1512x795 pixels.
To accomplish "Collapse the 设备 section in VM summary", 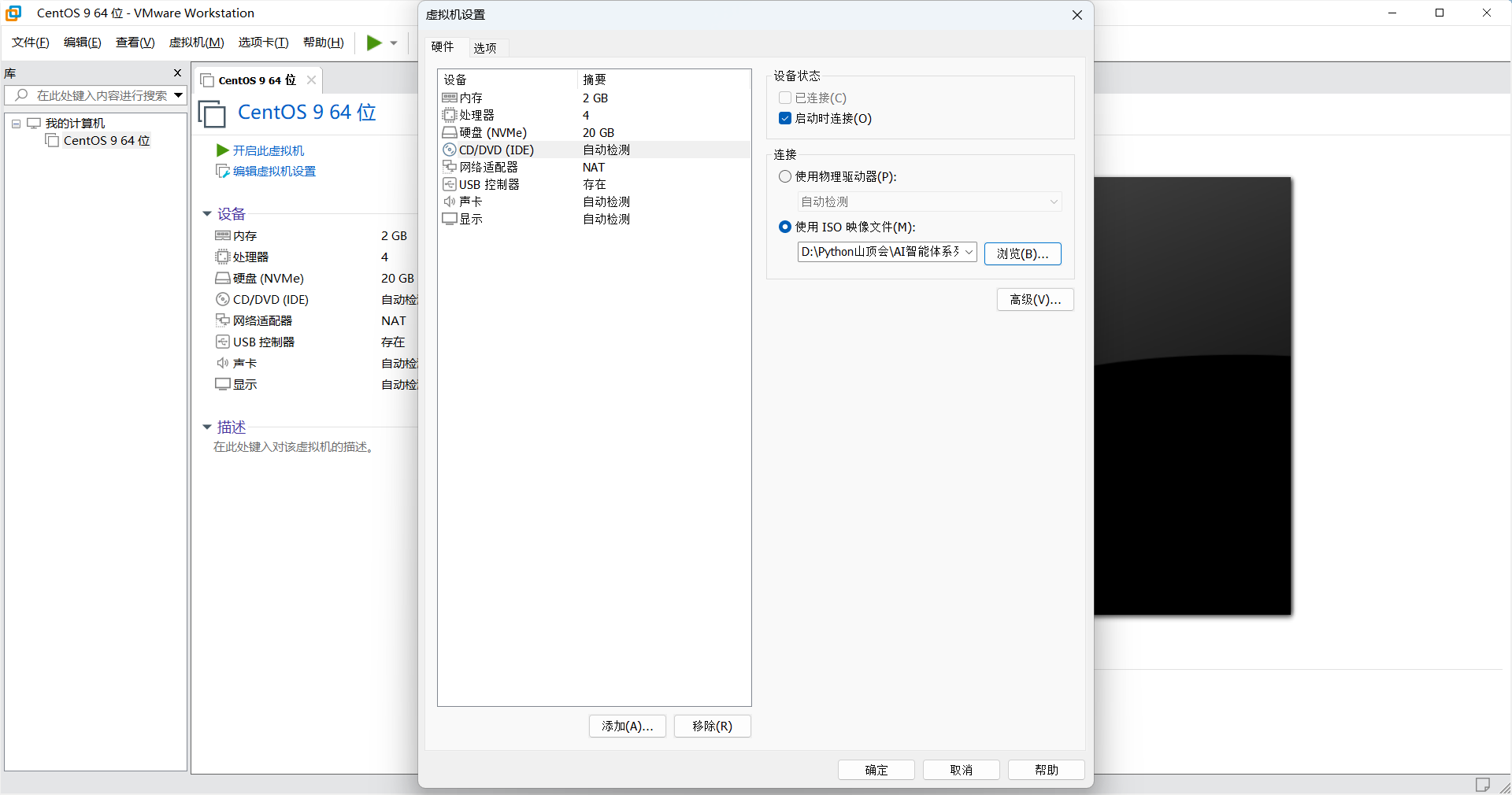I will pos(206,213).
